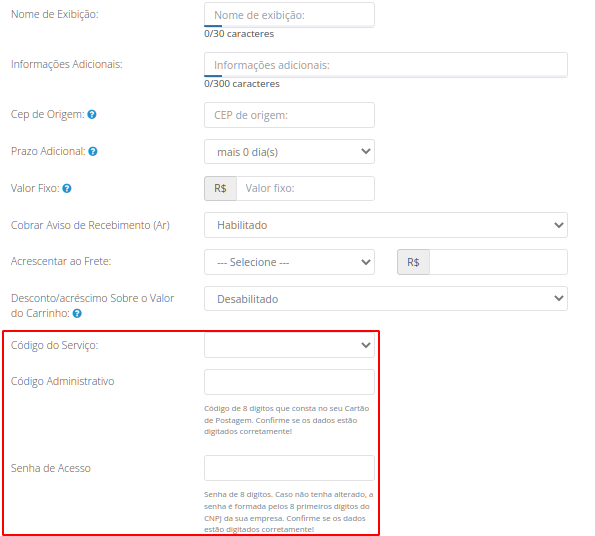
Task: Click the Nome de exibição input field
Action: click(x=289, y=15)
